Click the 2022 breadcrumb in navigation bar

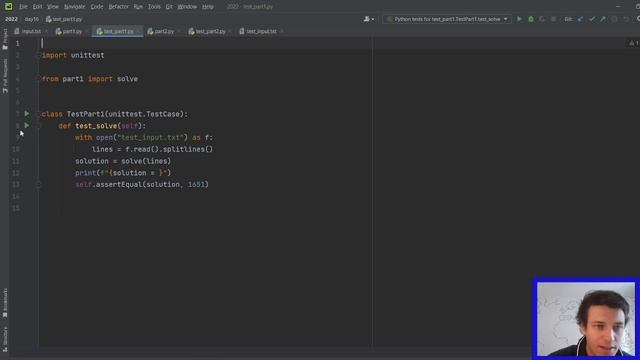click(x=11, y=19)
